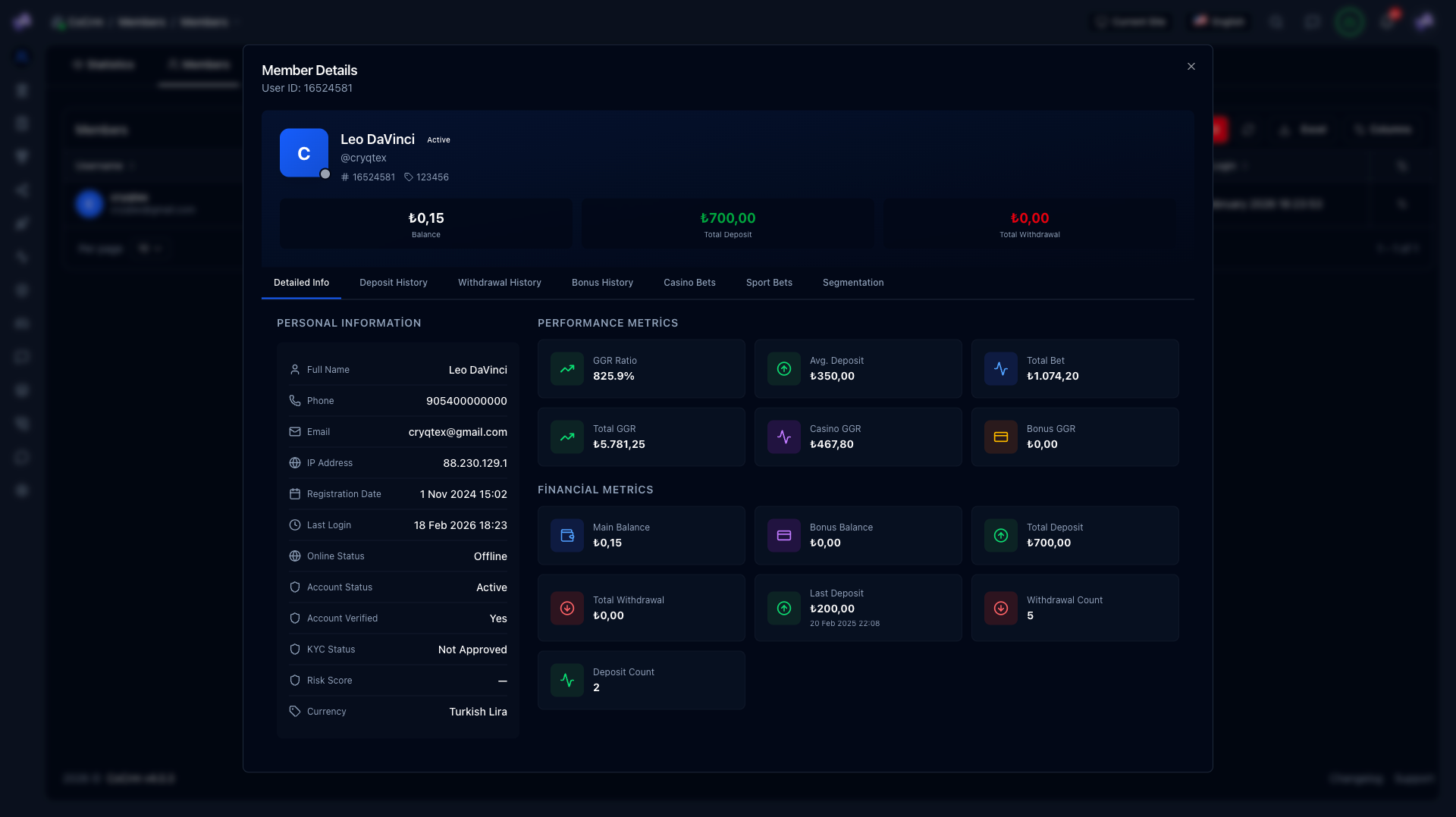Click the calendar icon beside Registration Date

295,494
